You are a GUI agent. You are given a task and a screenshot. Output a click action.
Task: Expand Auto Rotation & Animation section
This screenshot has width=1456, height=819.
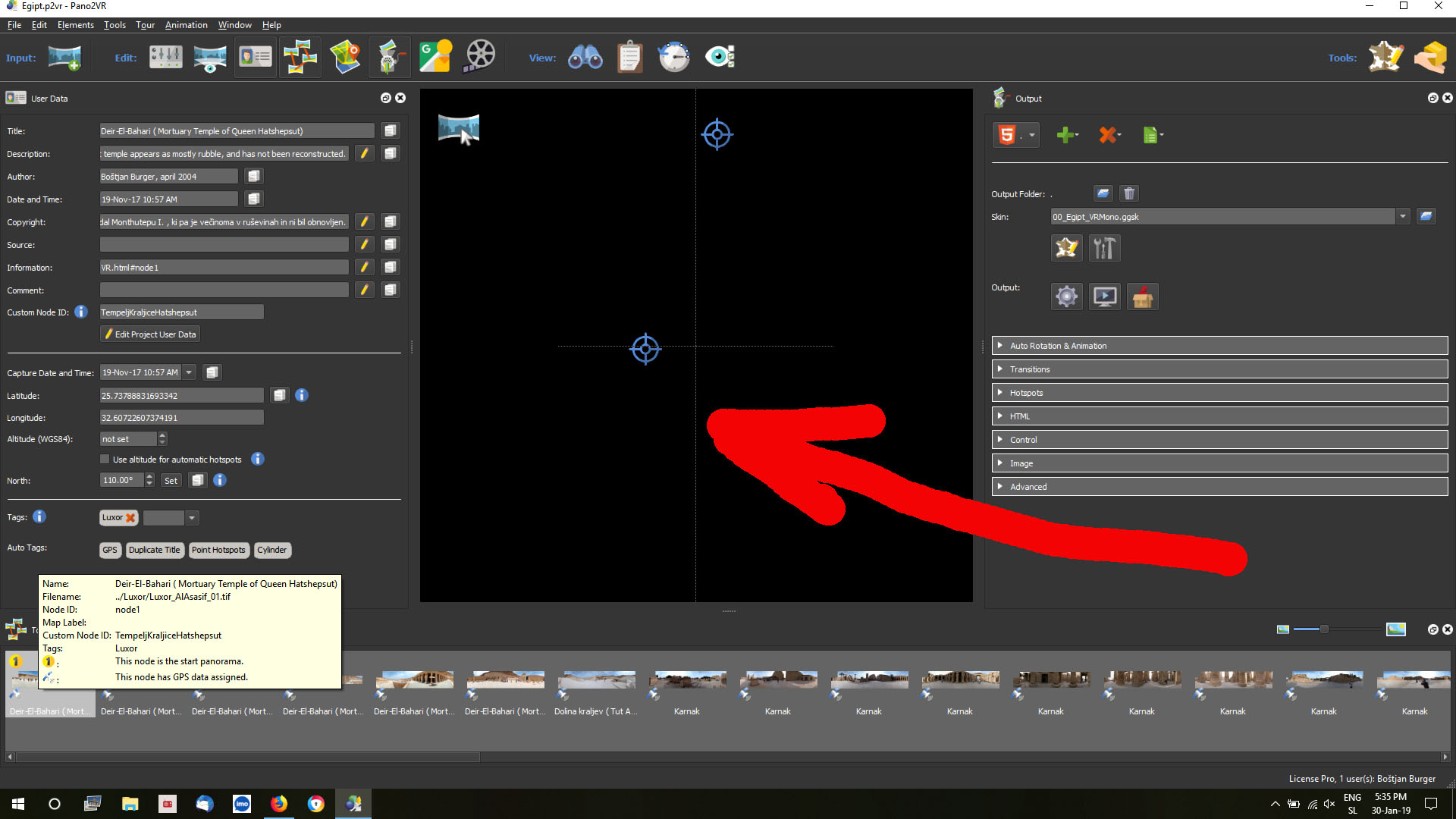1219,346
